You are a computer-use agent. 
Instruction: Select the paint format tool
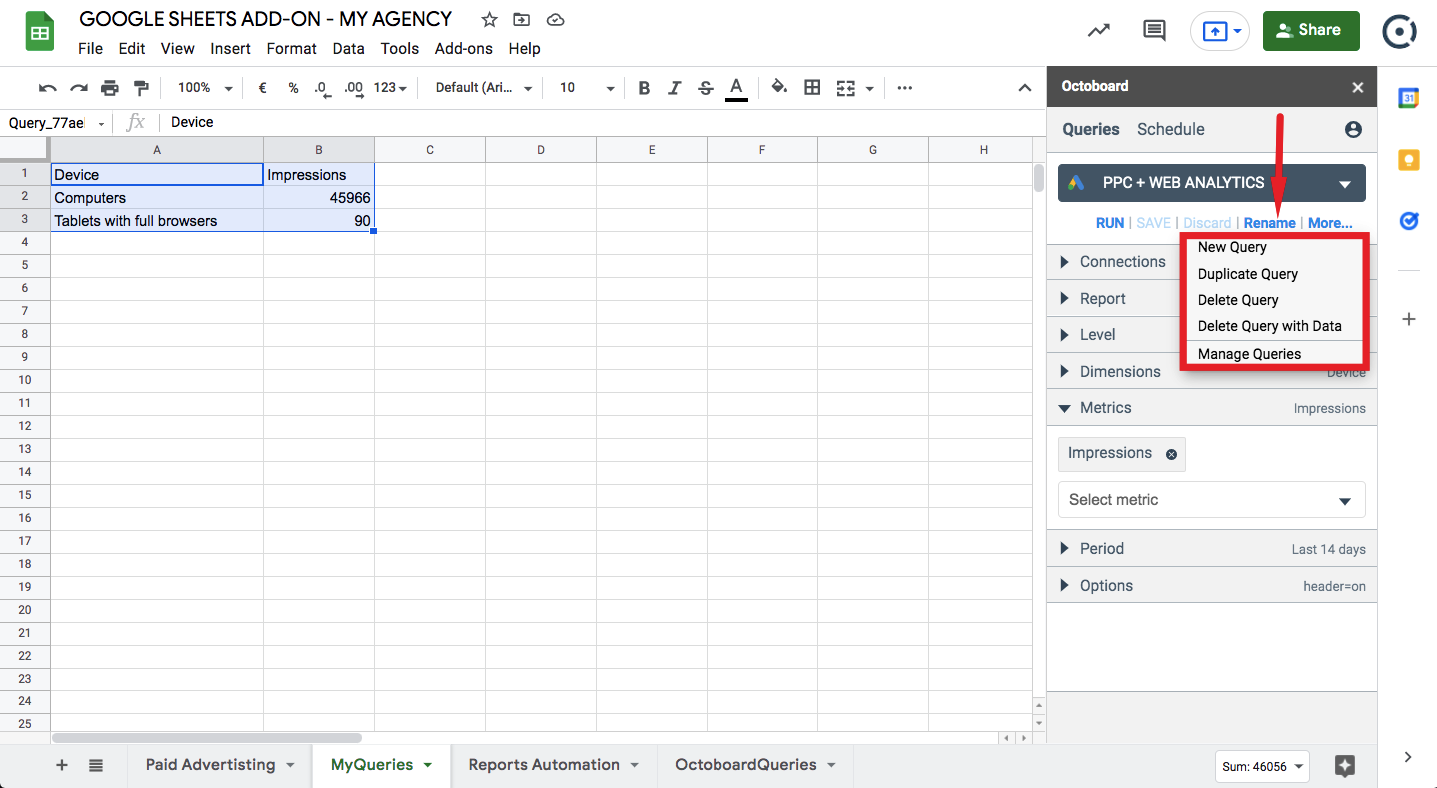pos(141,88)
